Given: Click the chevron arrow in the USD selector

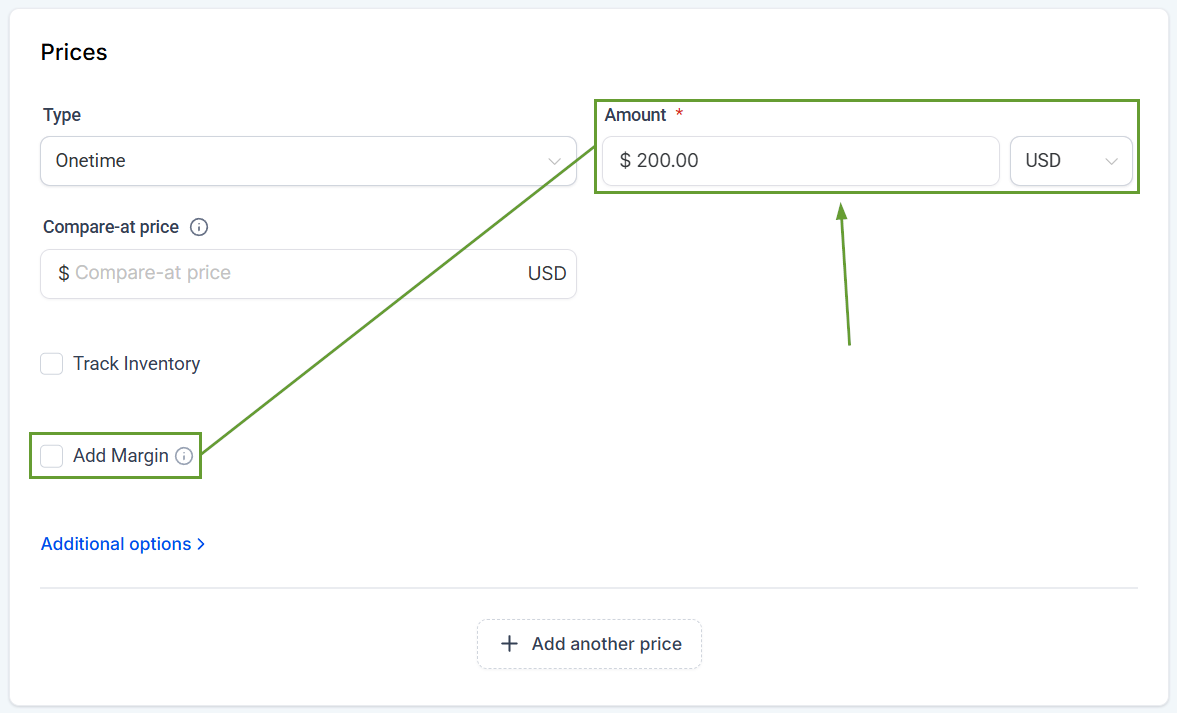Looking at the screenshot, I should point(1111,161).
